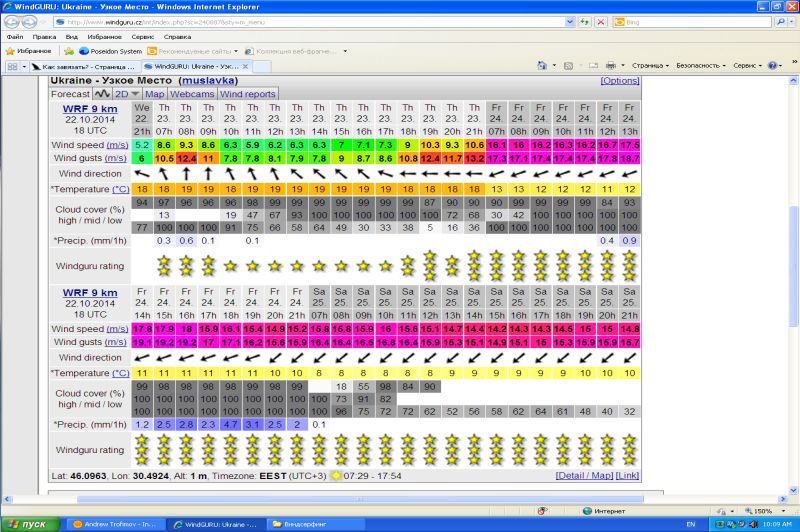Click the search magnifier icon
This screenshot has width=800, height=532.
[x=780, y=22]
